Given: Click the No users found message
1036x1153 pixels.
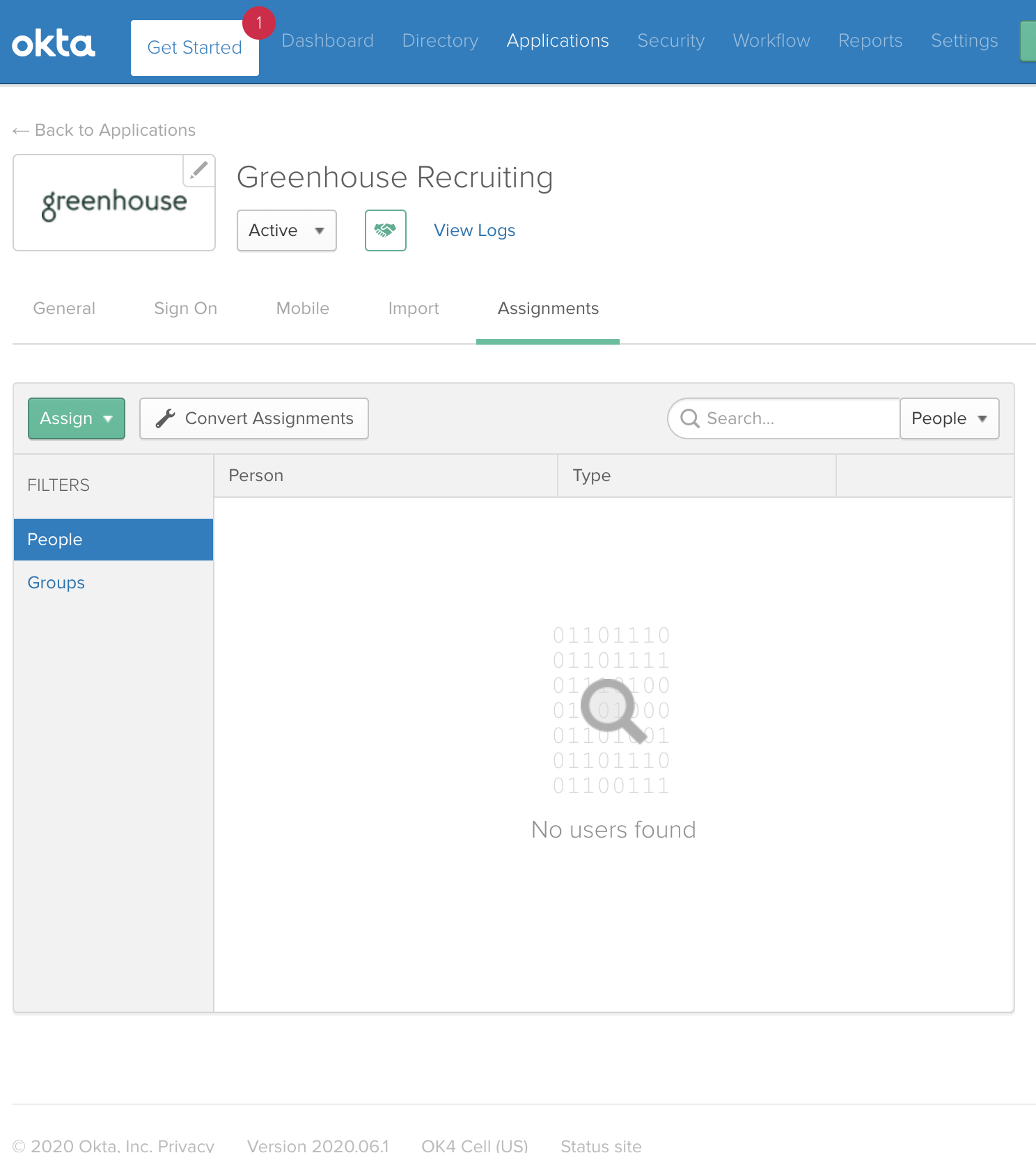Looking at the screenshot, I should click(613, 830).
